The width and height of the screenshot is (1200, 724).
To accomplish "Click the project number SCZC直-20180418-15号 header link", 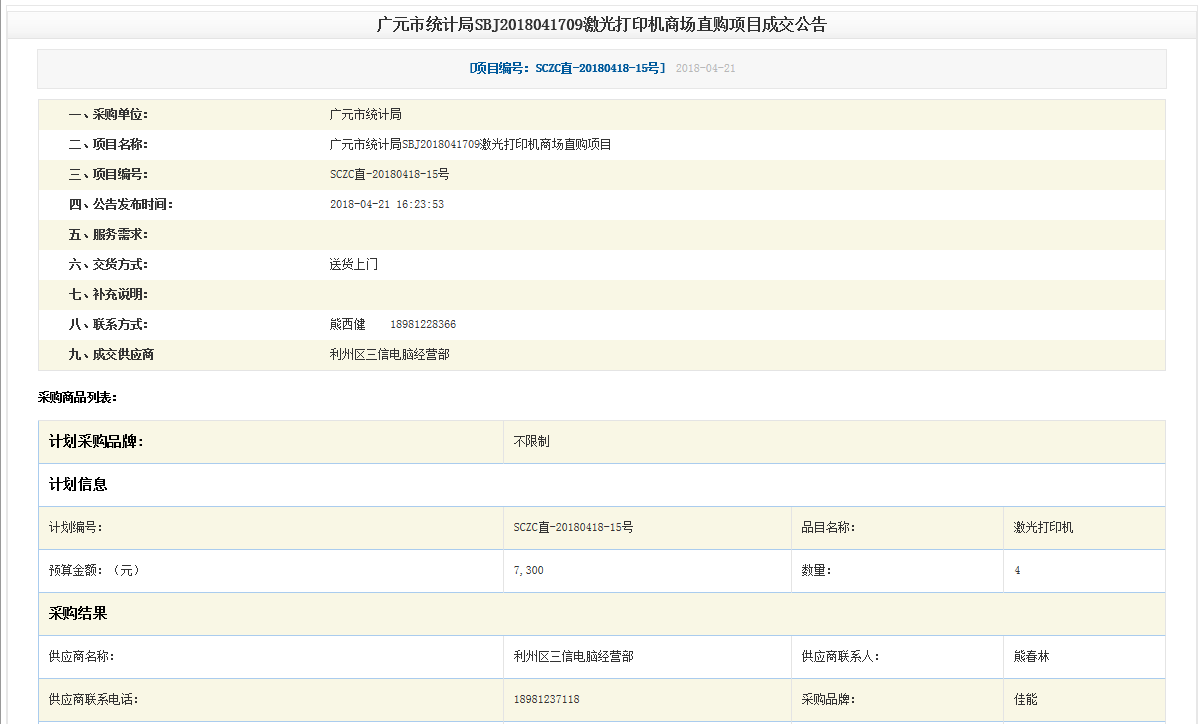I will pyautogui.click(x=567, y=68).
